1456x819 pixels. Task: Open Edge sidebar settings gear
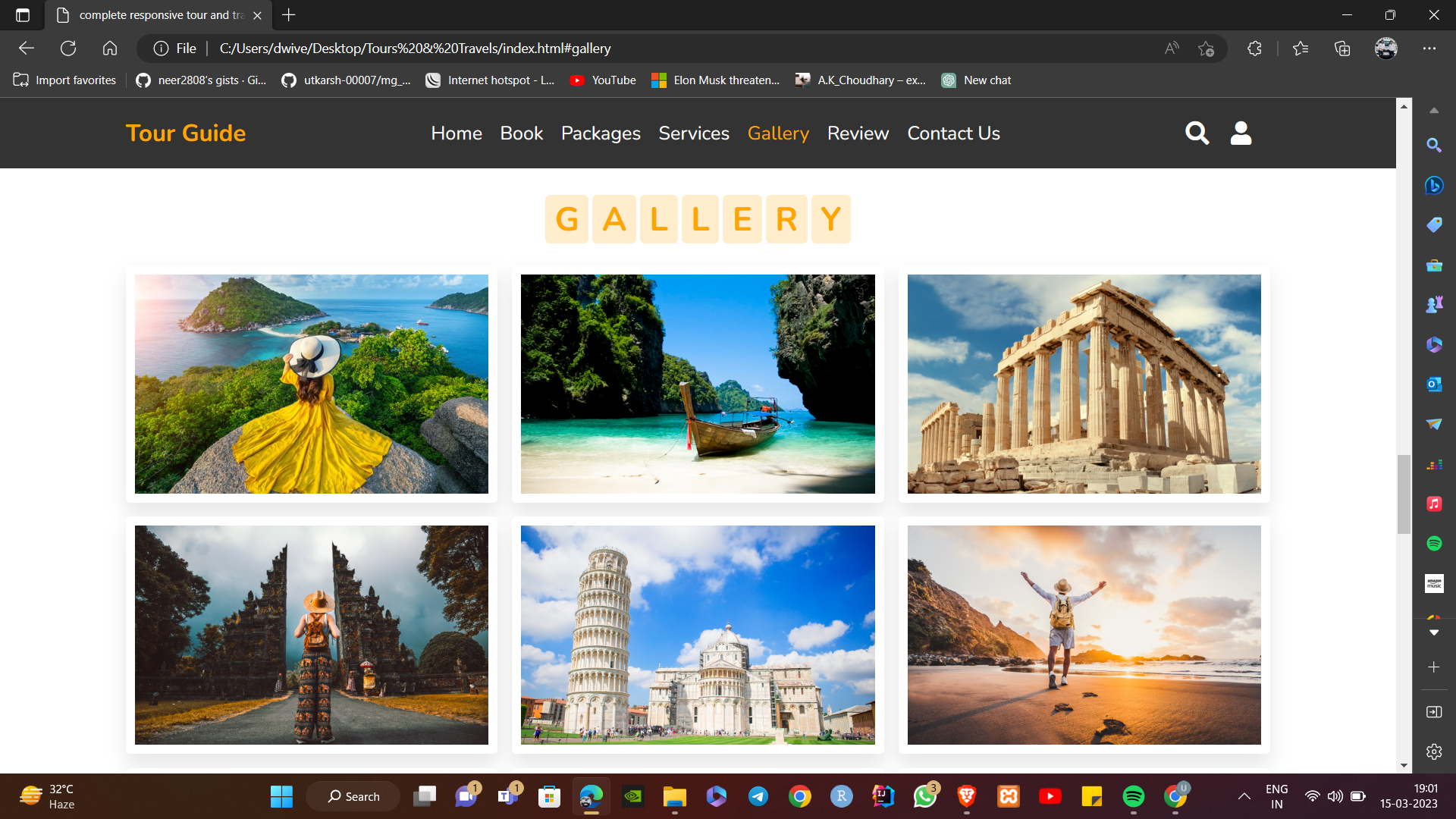[1433, 752]
